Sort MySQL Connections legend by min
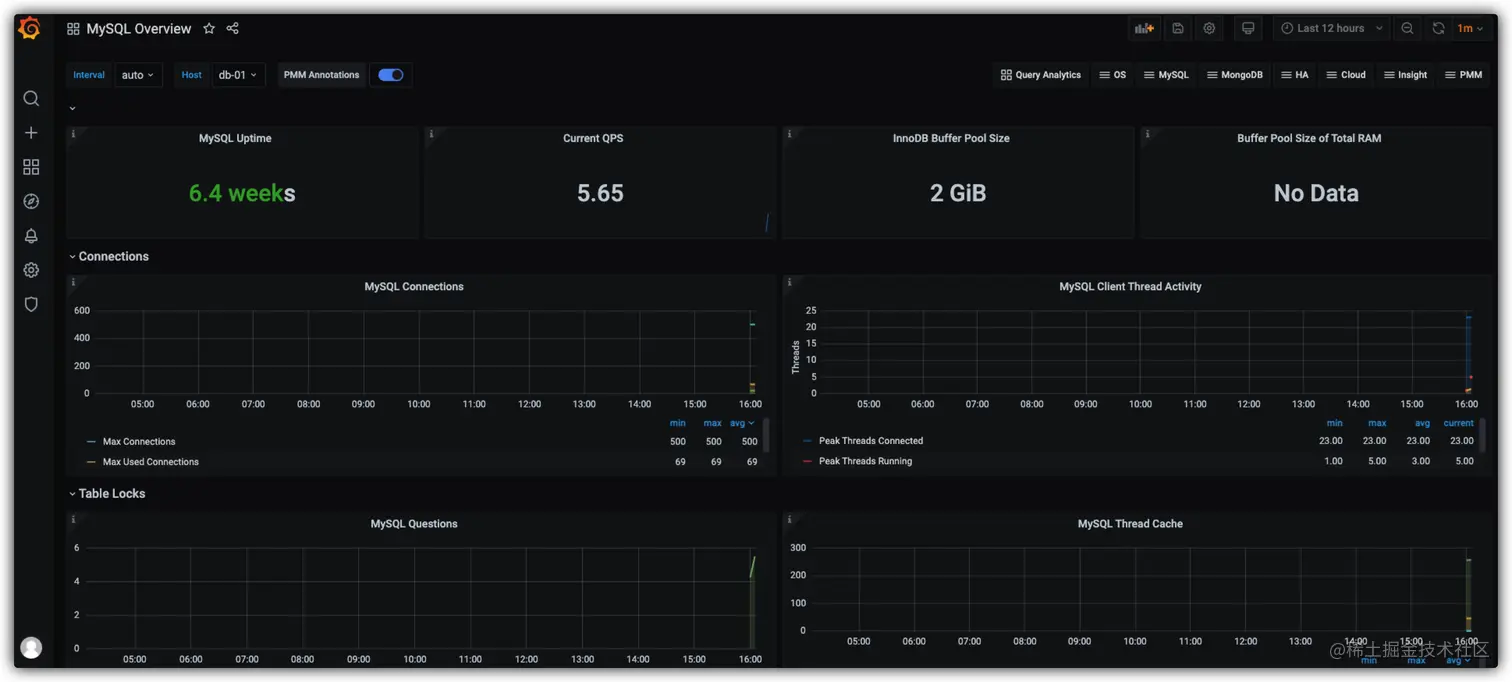This screenshot has height=682, width=1512. point(678,423)
